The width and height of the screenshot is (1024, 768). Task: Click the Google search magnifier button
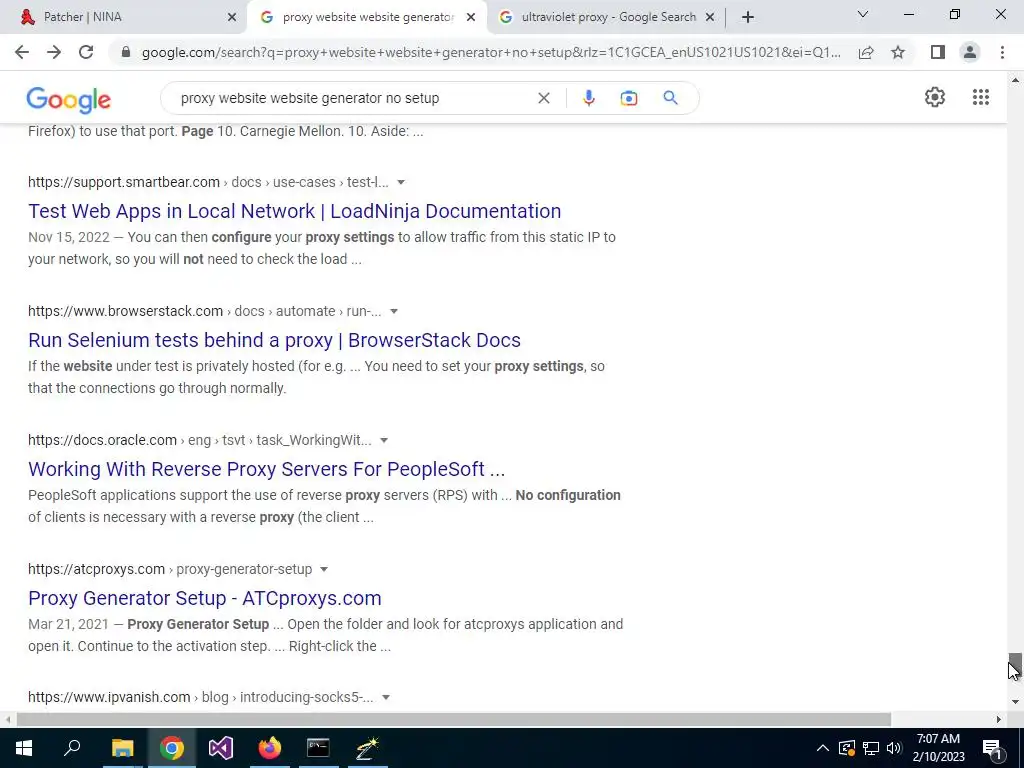(x=670, y=98)
